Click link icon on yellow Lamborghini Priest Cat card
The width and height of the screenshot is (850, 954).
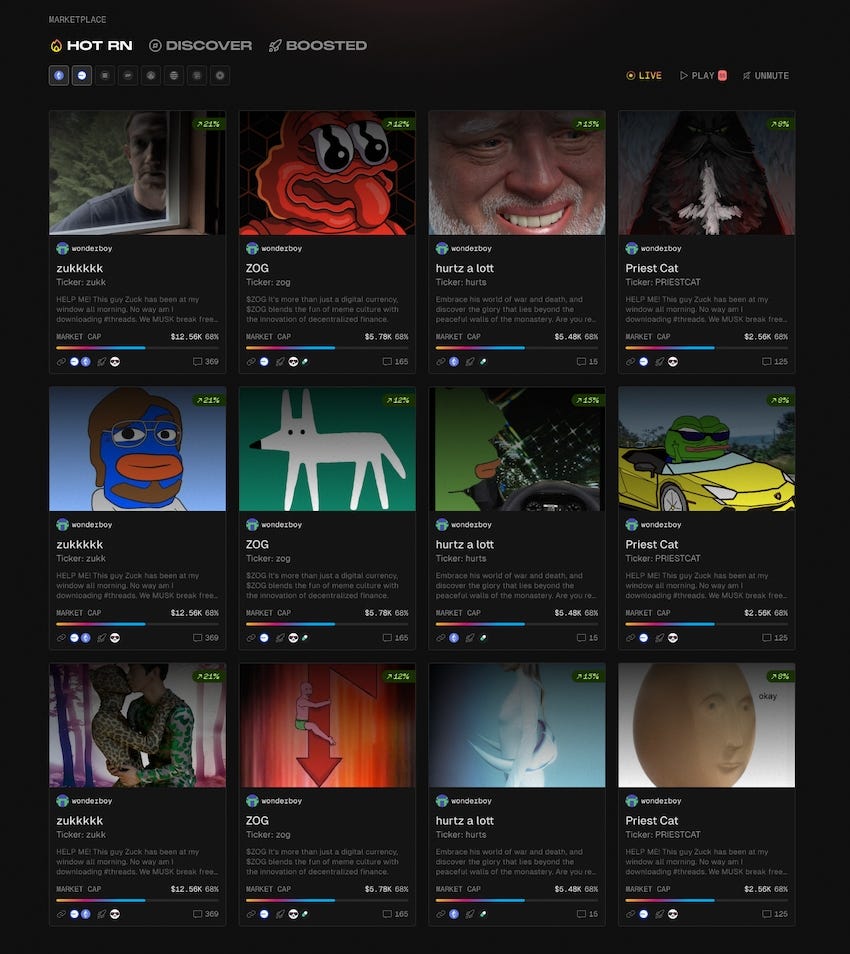(x=630, y=638)
